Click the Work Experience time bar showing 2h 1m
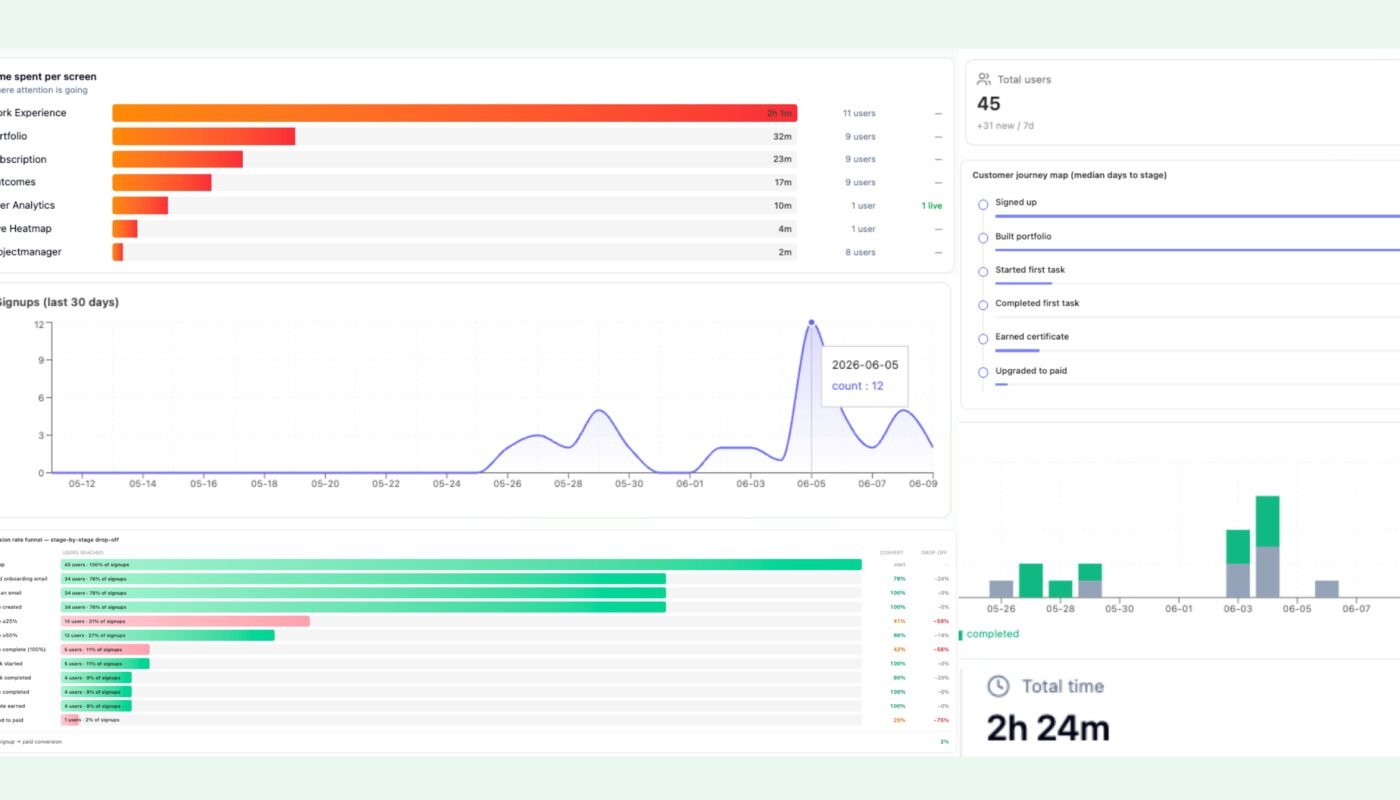Image resolution: width=1400 pixels, height=800 pixels. pos(454,113)
